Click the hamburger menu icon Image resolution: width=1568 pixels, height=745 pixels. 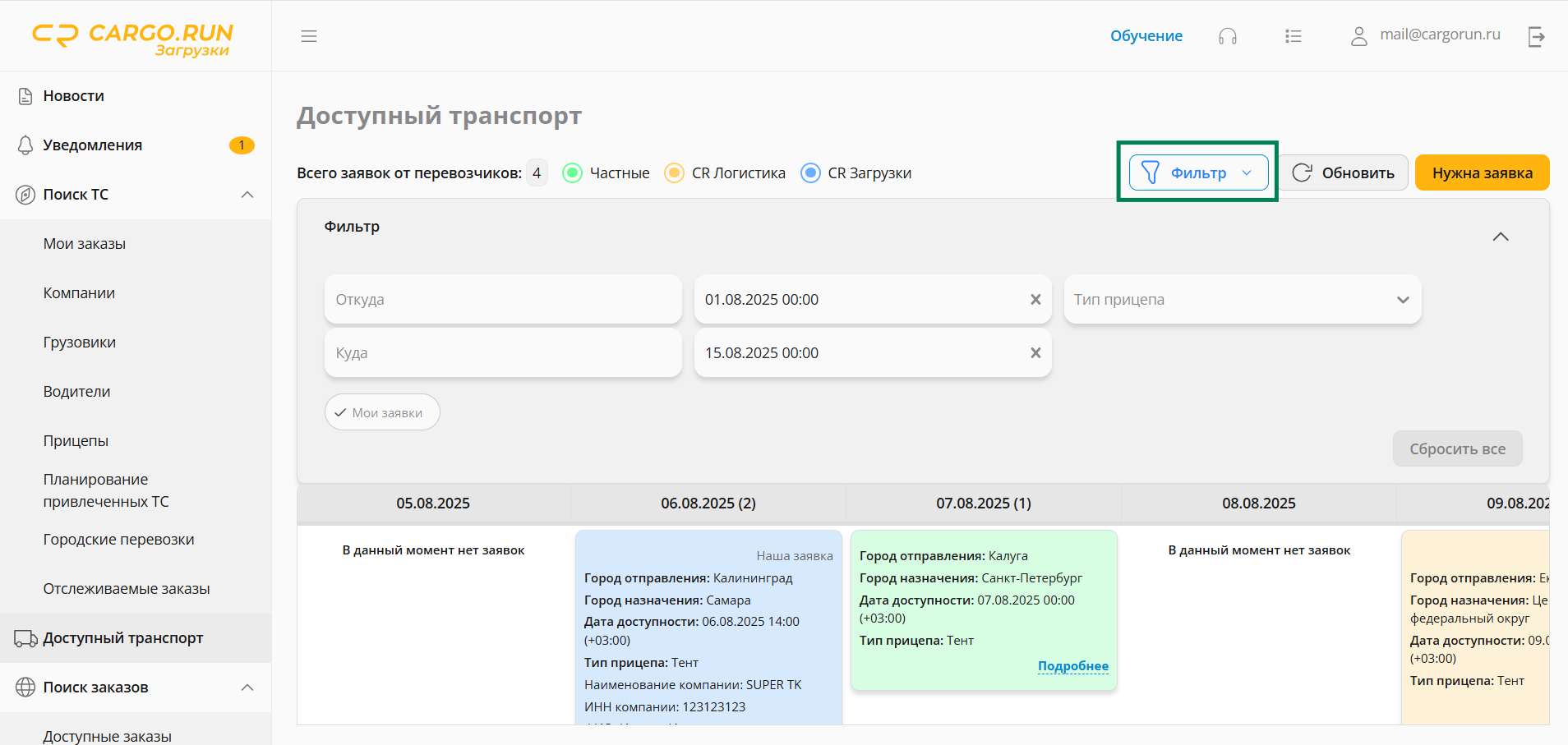(x=309, y=36)
